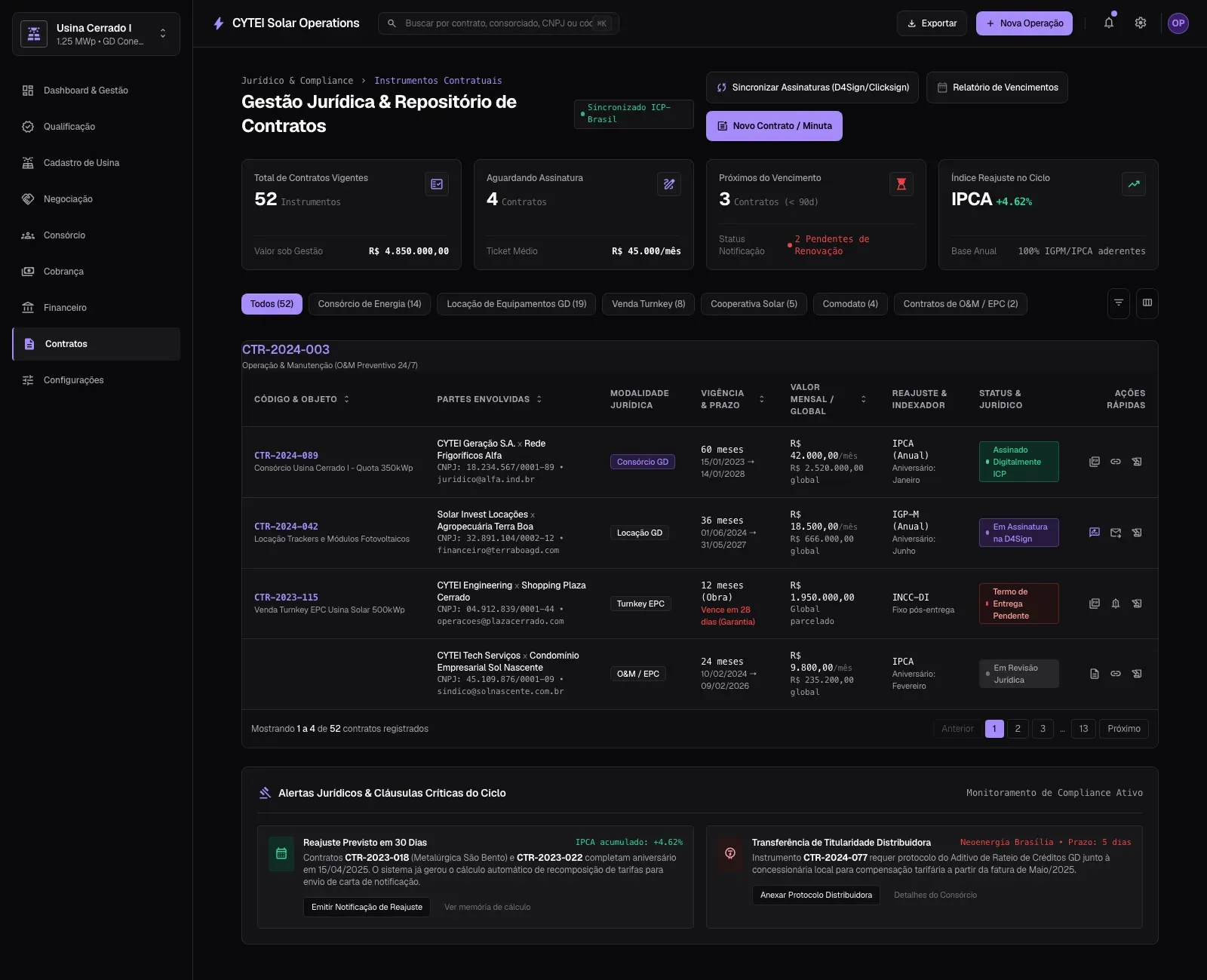Copy link icon for CTR-2024-089 row
The width and height of the screenshot is (1207, 980).
pyautogui.click(x=1116, y=462)
